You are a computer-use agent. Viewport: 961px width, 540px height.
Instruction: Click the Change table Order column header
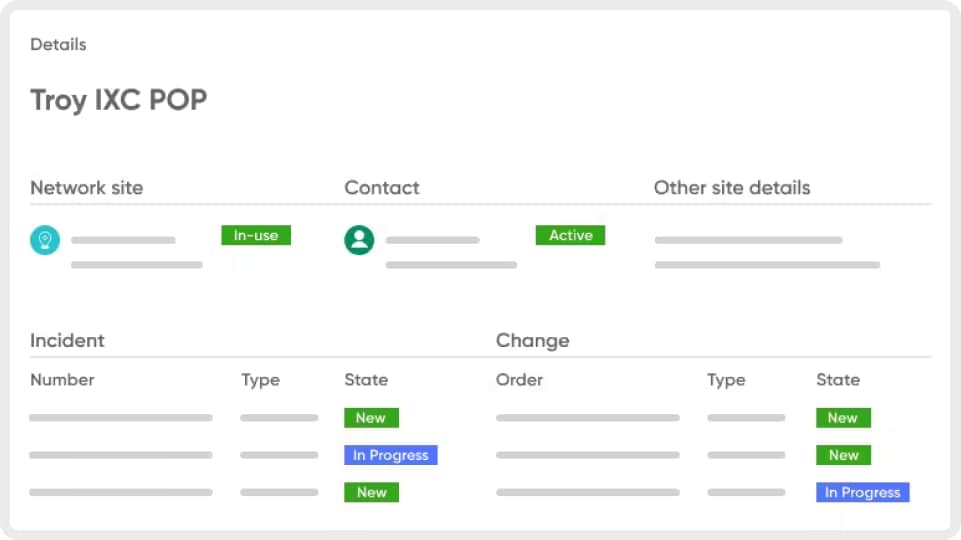[519, 380]
